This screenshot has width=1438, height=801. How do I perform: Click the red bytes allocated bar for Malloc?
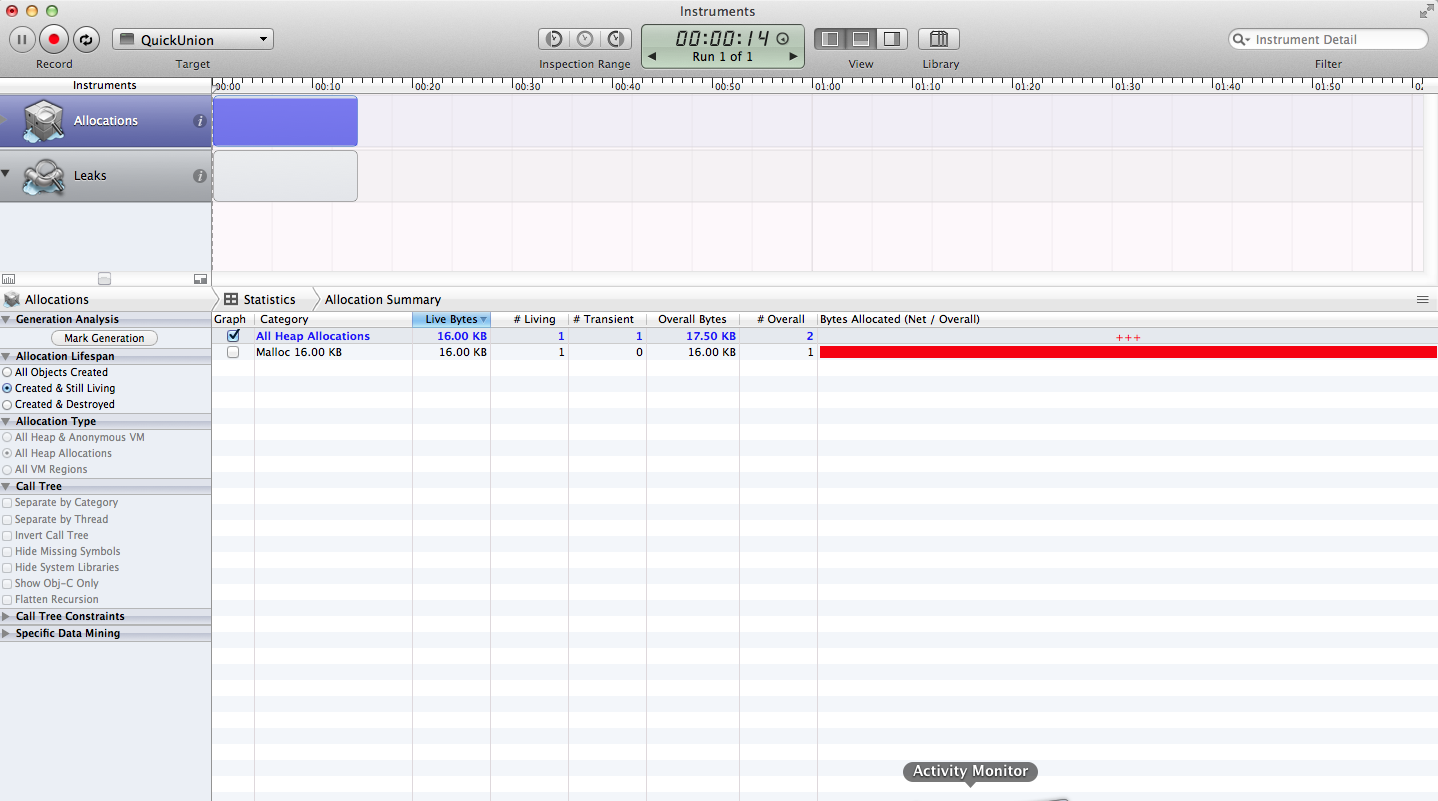click(x=1128, y=352)
